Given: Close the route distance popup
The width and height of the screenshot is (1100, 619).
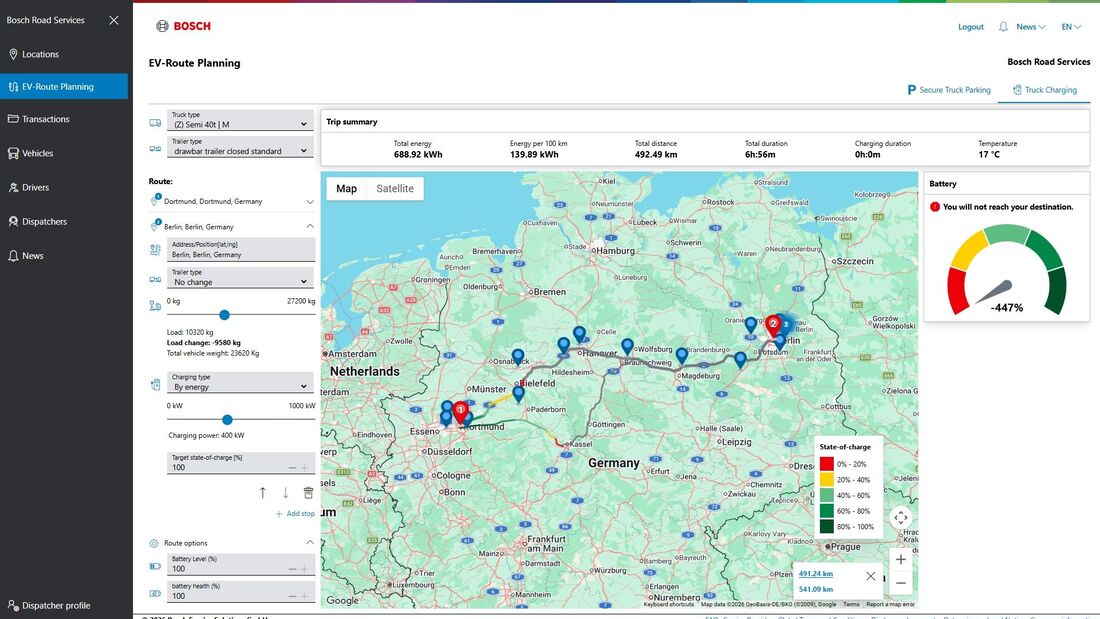Looking at the screenshot, I should tap(871, 576).
